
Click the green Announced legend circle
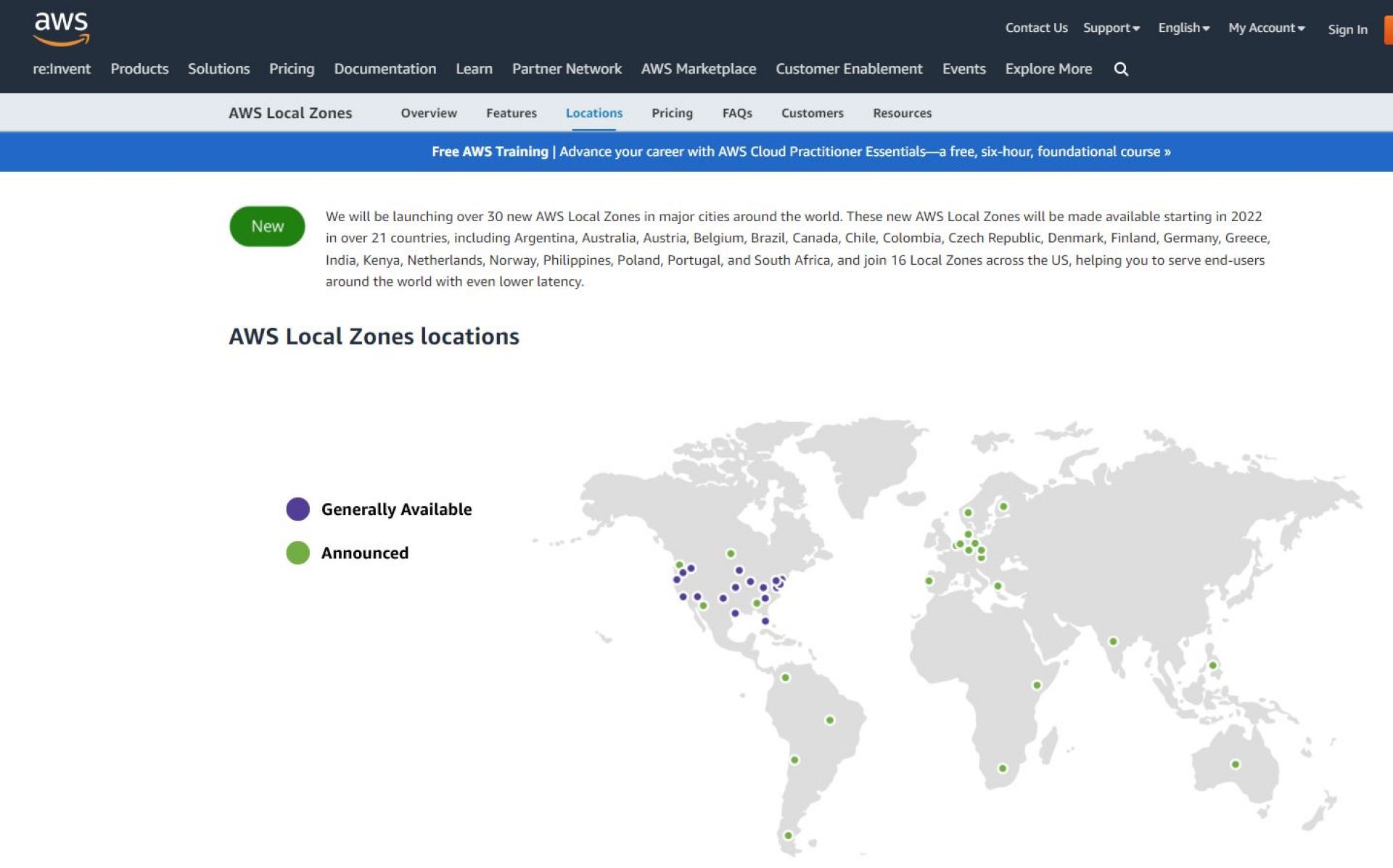click(297, 553)
